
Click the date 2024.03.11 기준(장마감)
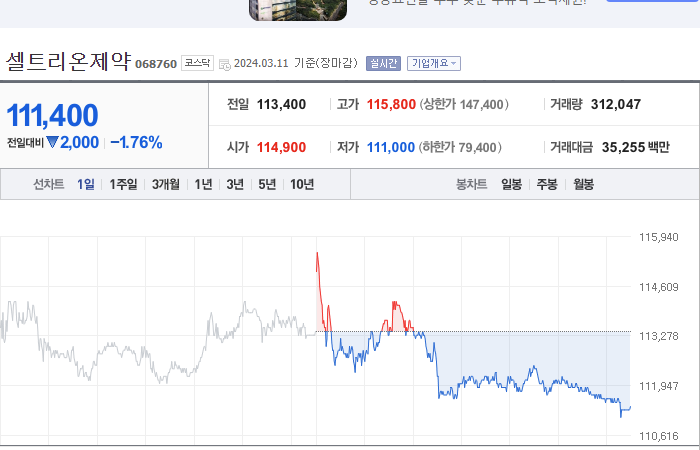click(x=296, y=63)
